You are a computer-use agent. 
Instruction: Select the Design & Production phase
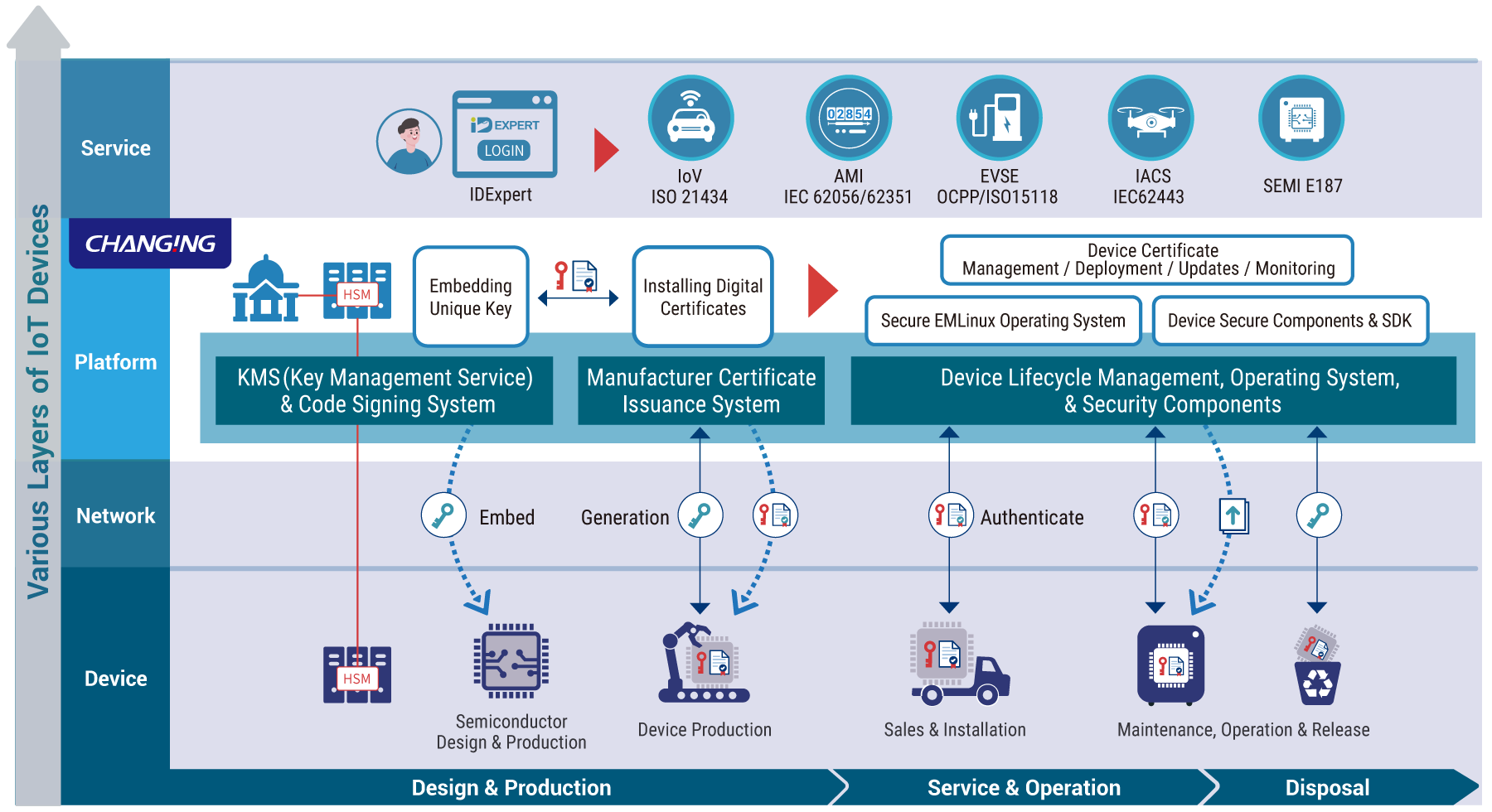pos(511,787)
